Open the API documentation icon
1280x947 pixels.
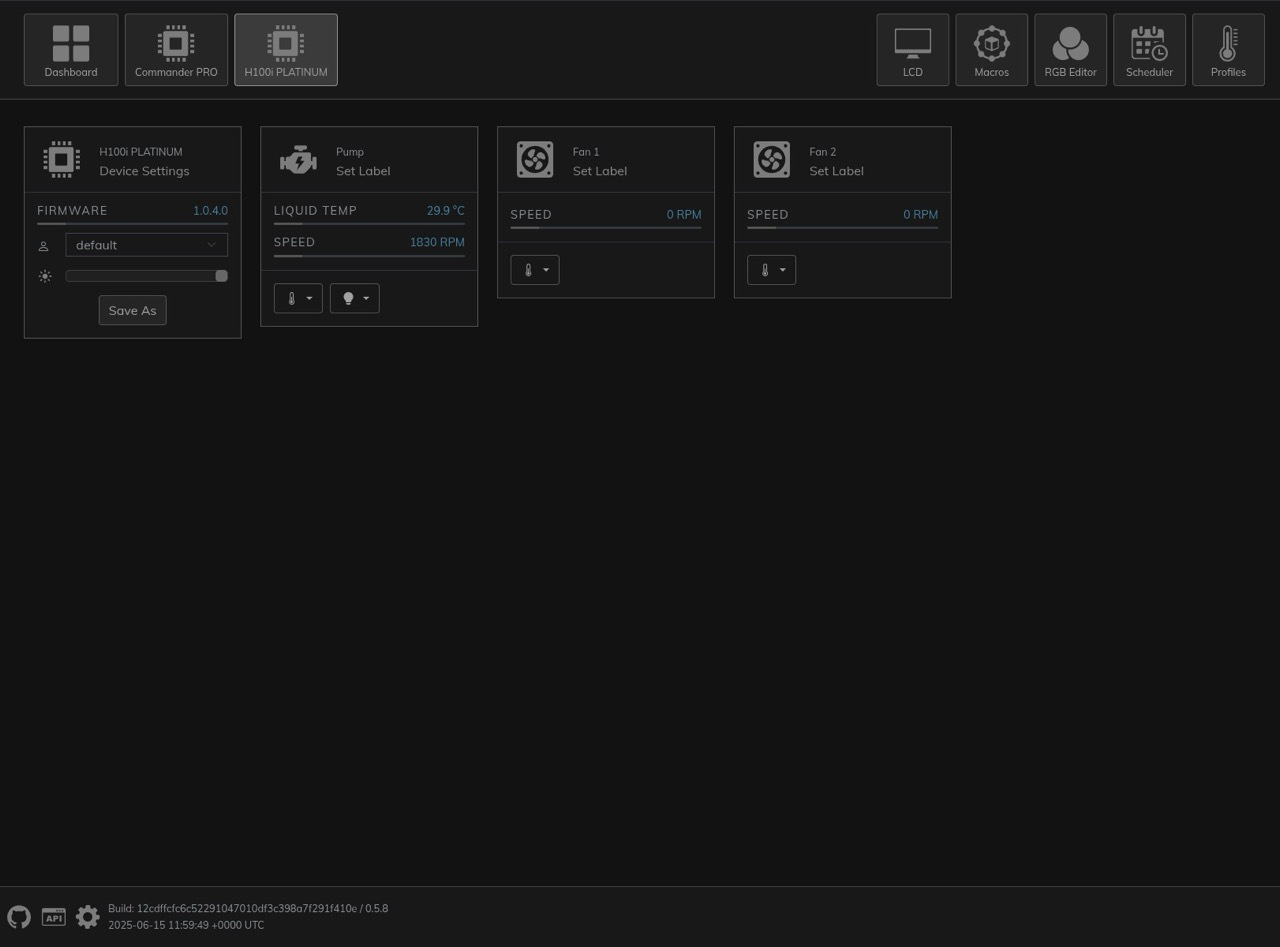[54, 917]
